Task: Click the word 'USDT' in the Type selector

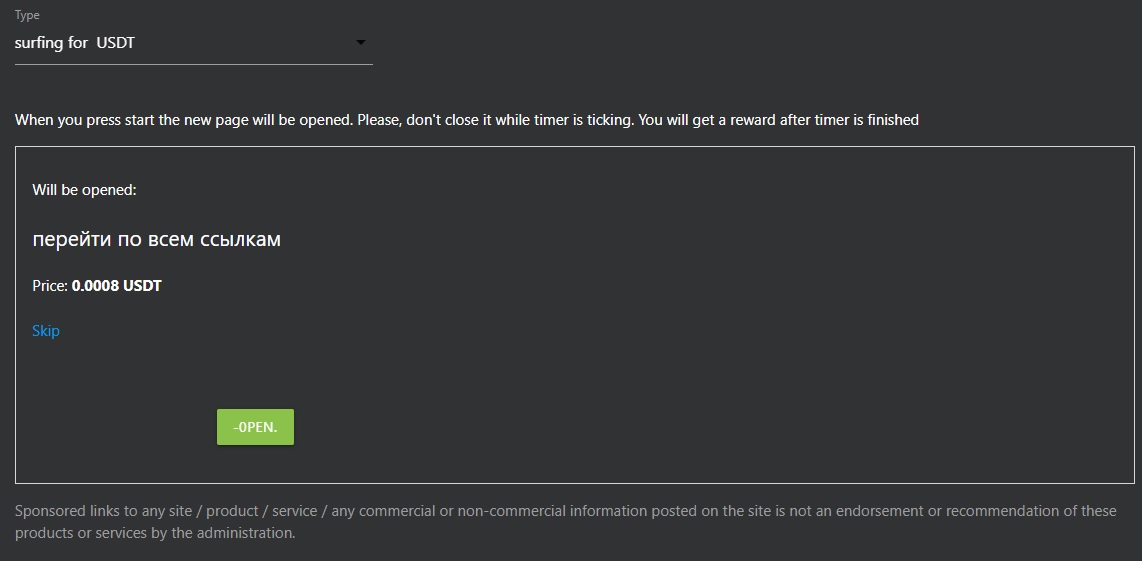Action: tap(115, 43)
